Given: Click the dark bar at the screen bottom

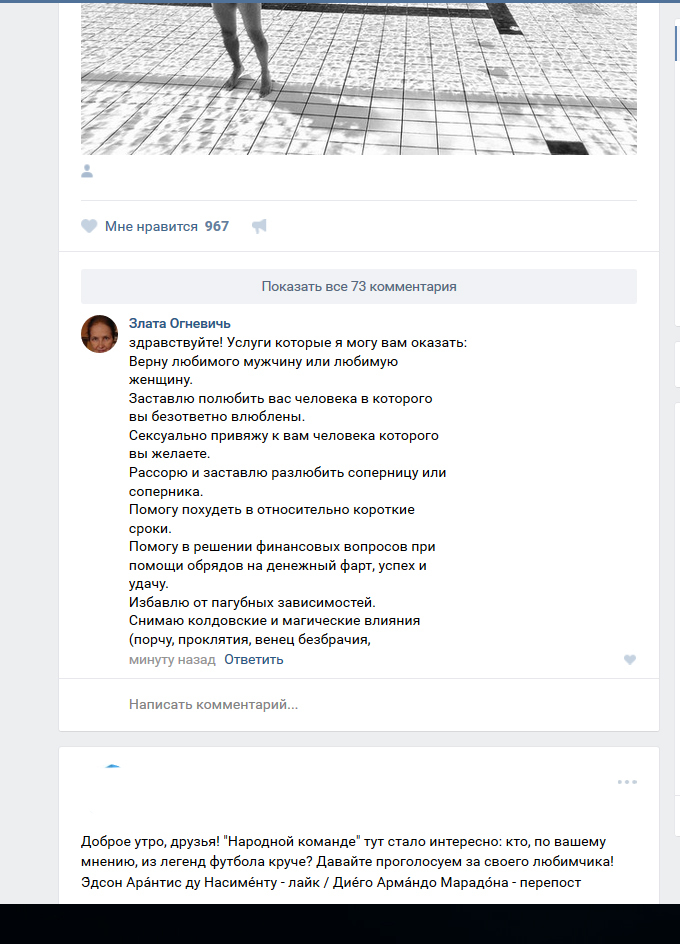Looking at the screenshot, I should click(x=340, y=924).
